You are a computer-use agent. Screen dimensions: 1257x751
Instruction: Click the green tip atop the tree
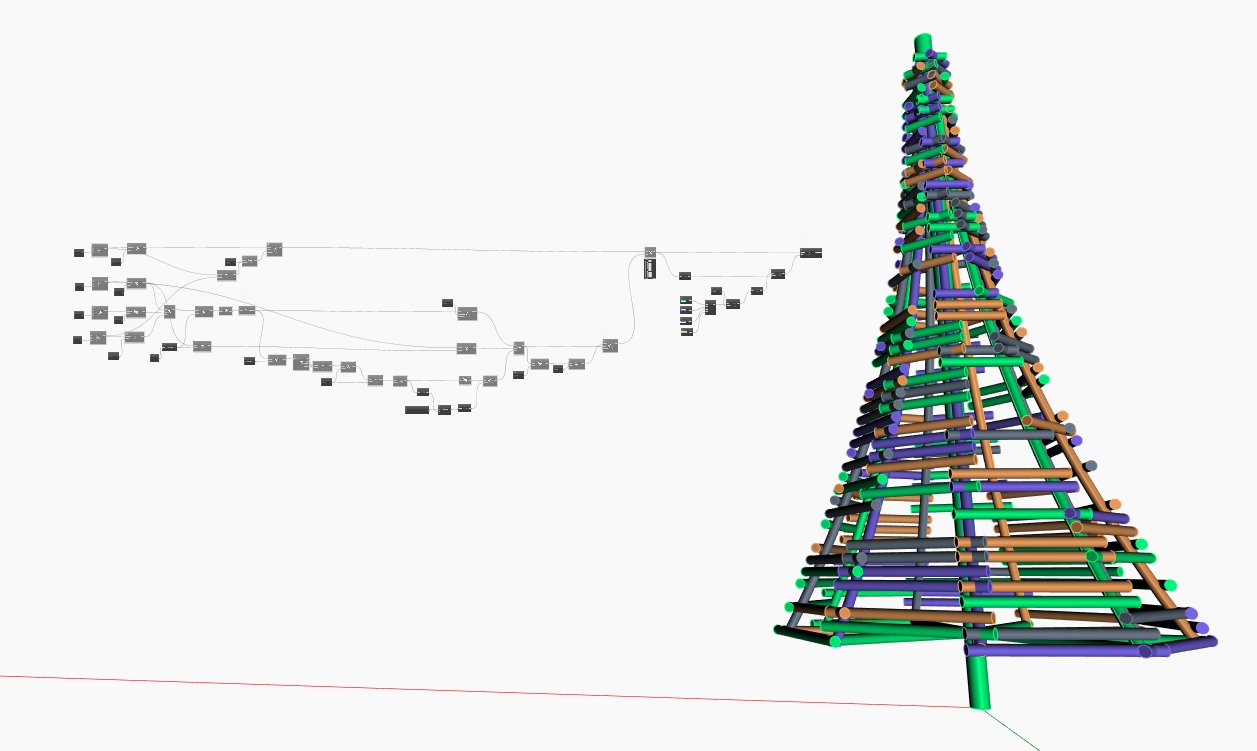coord(922,43)
